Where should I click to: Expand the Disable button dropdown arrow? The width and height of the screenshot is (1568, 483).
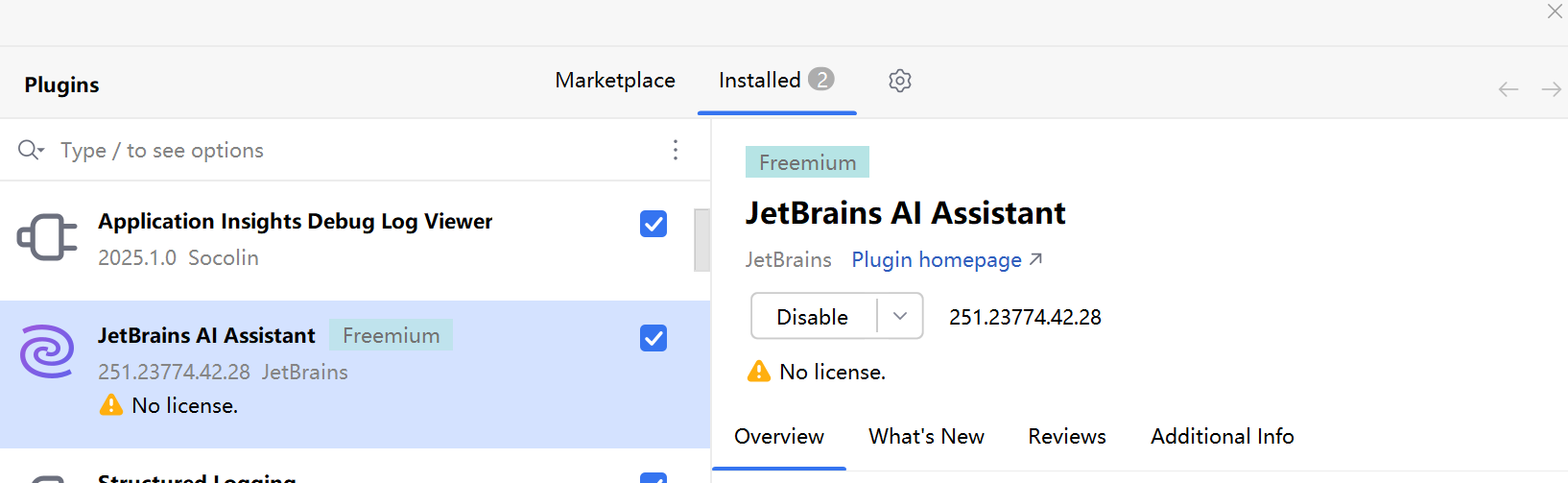pos(900,316)
